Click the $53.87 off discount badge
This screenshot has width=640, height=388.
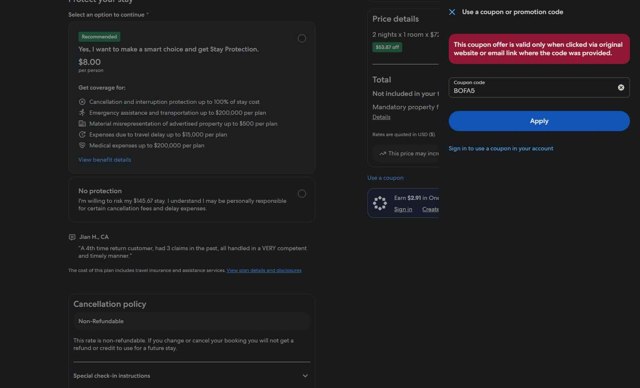[x=387, y=47]
